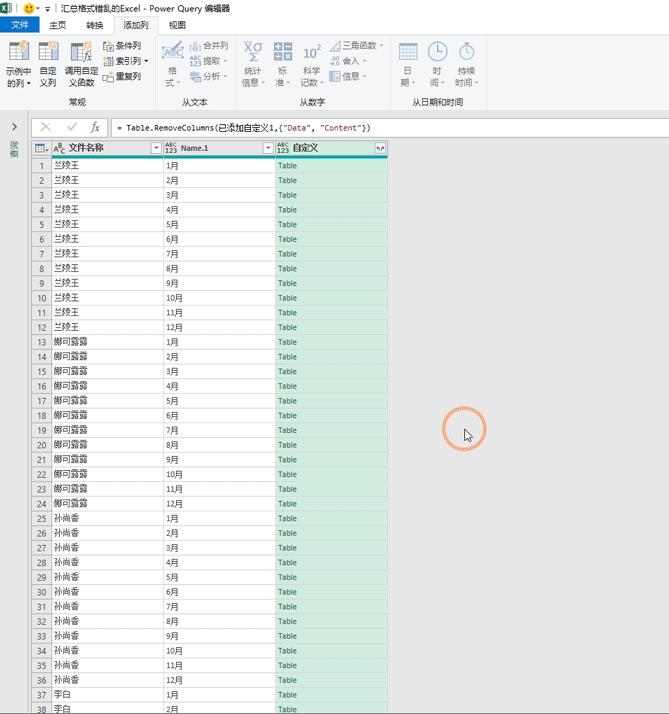Open Column From Examples (示例中的列) tool

[19, 64]
